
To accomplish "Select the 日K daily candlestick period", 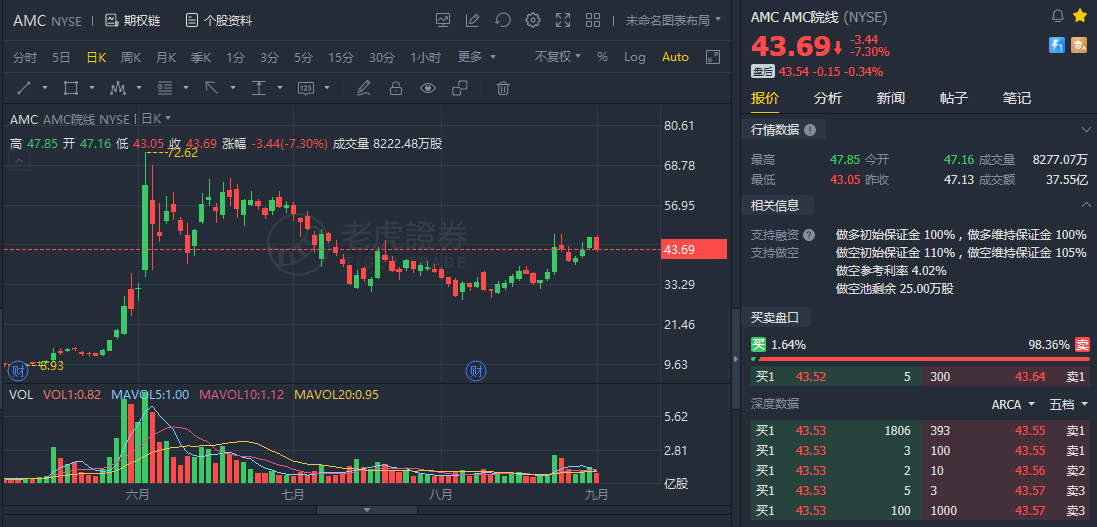I will [96, 57].
